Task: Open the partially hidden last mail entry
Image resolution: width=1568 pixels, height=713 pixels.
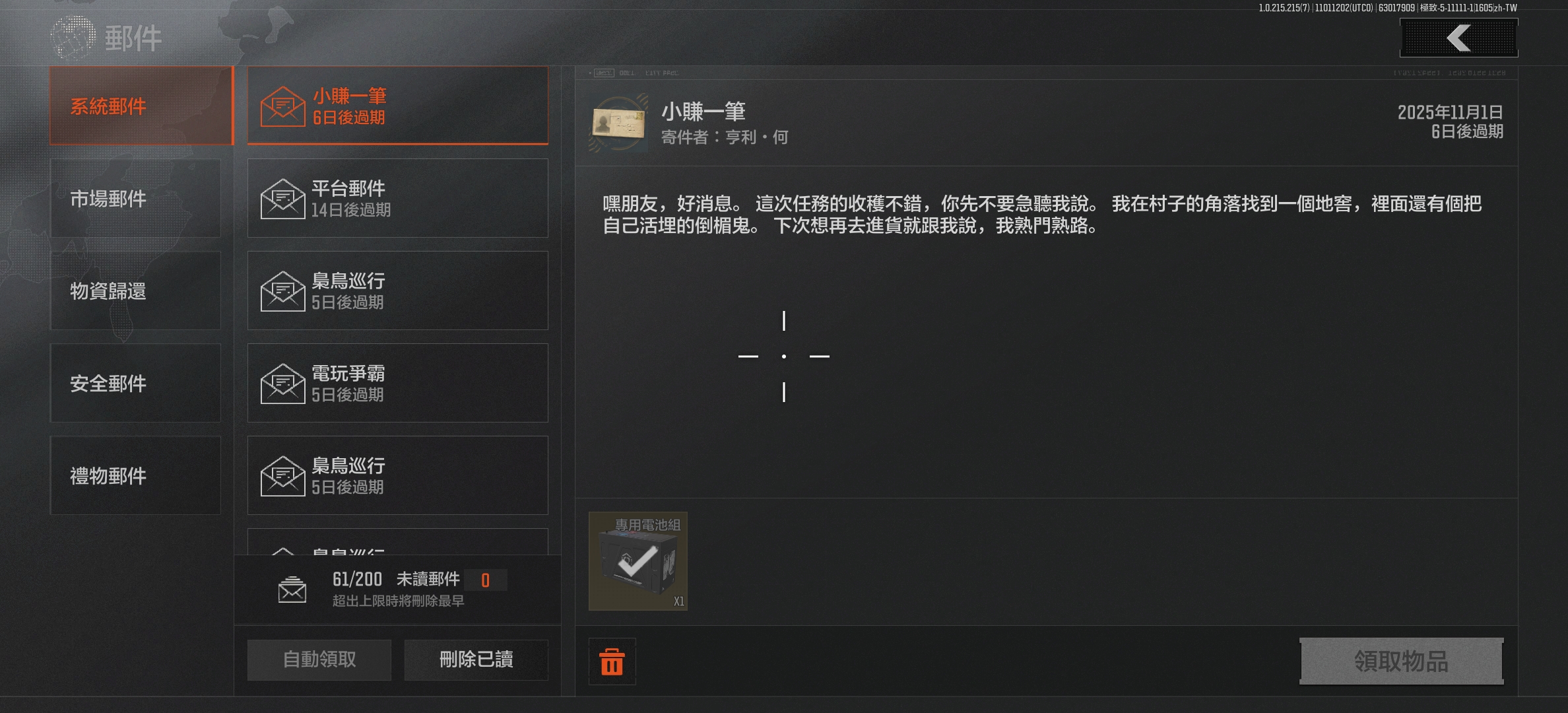Action: pos(397,541)
